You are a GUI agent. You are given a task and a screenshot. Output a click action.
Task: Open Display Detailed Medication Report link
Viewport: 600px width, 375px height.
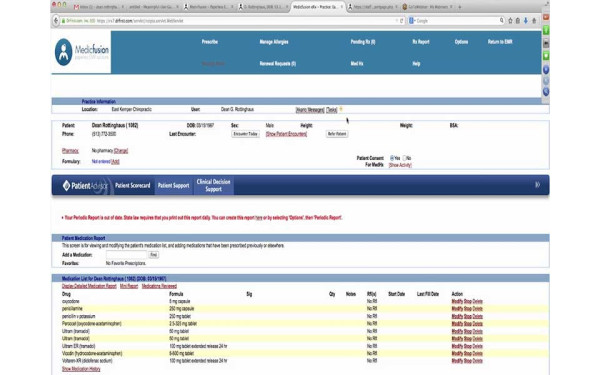click(x=89, y=286)
